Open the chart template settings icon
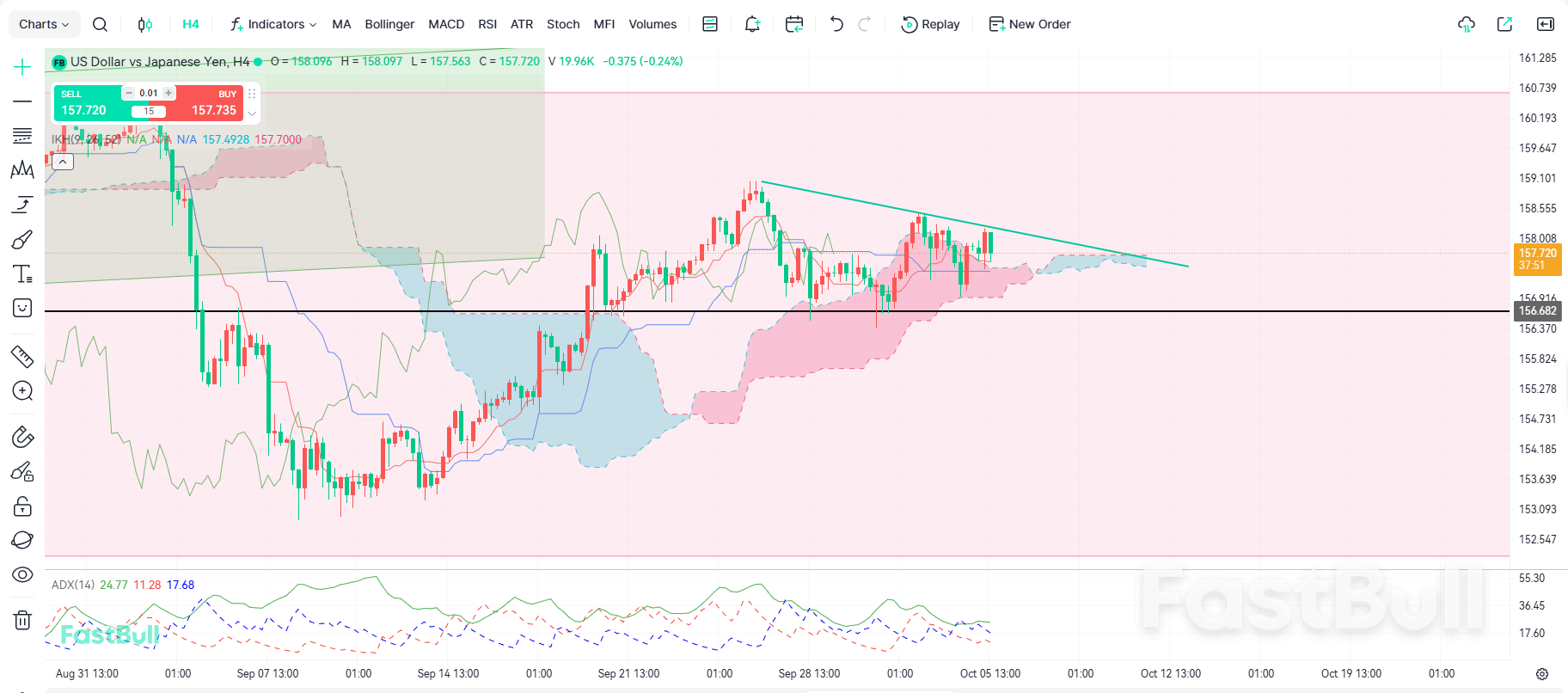Image resolution: width=1568 pixels, height=693 pixels. click(710, 24)
